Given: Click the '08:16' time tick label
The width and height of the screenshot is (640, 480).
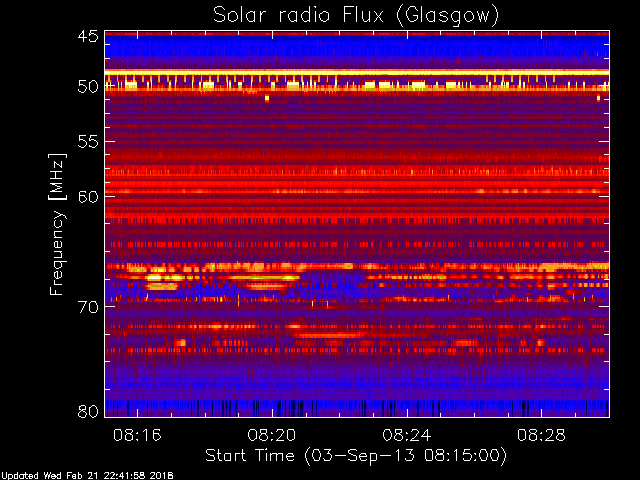Looking at the screenshot, I should point(137,435).
